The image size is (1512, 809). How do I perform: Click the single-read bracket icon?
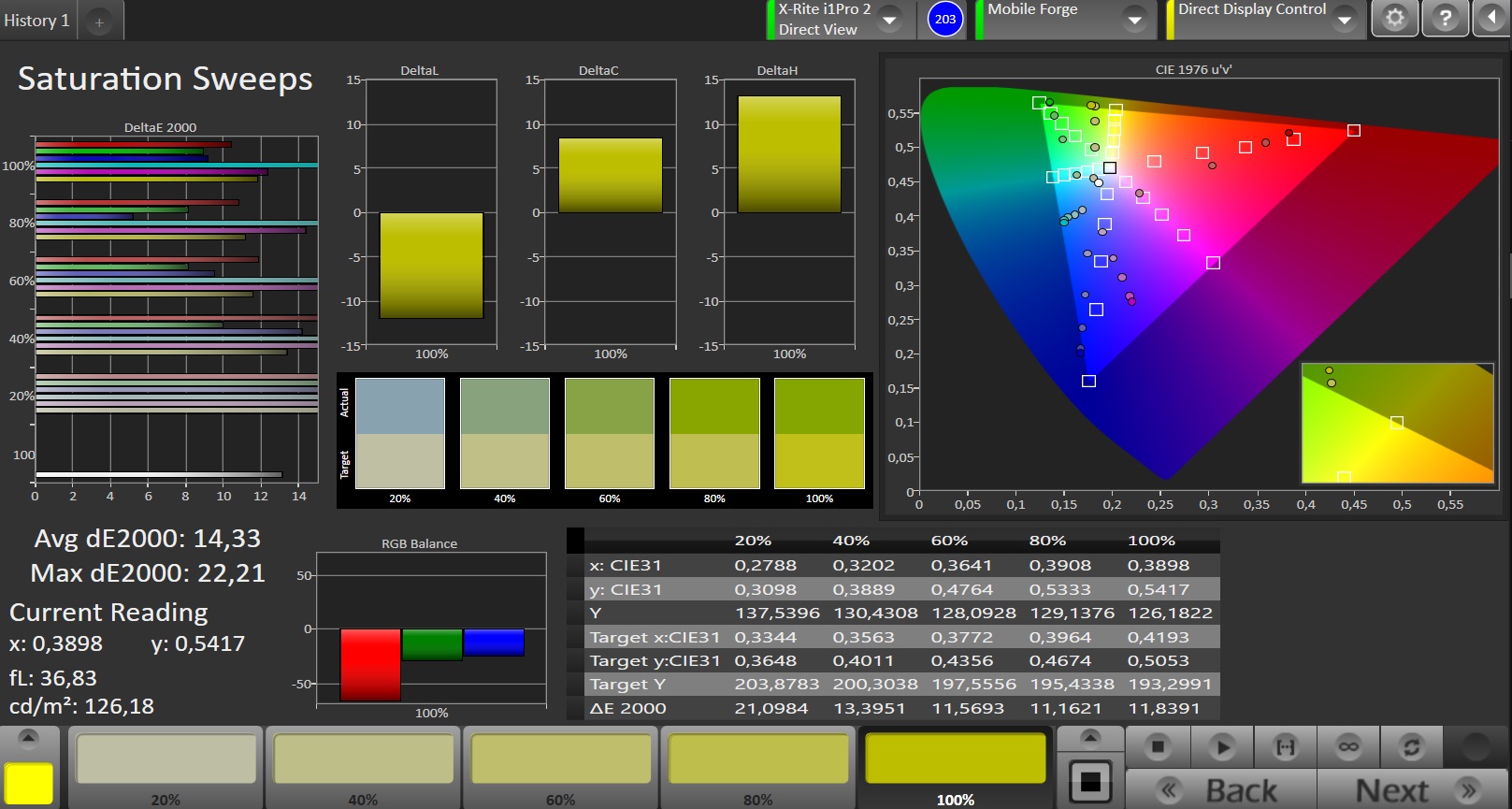1286,746
